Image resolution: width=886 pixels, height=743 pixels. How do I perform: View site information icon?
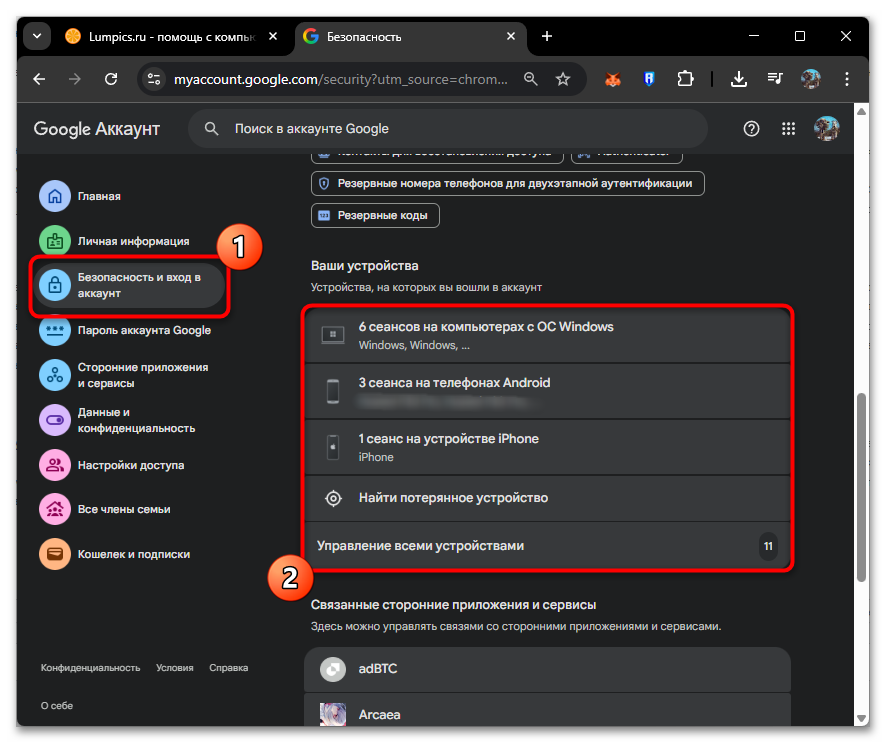click(x=154, y=79)
